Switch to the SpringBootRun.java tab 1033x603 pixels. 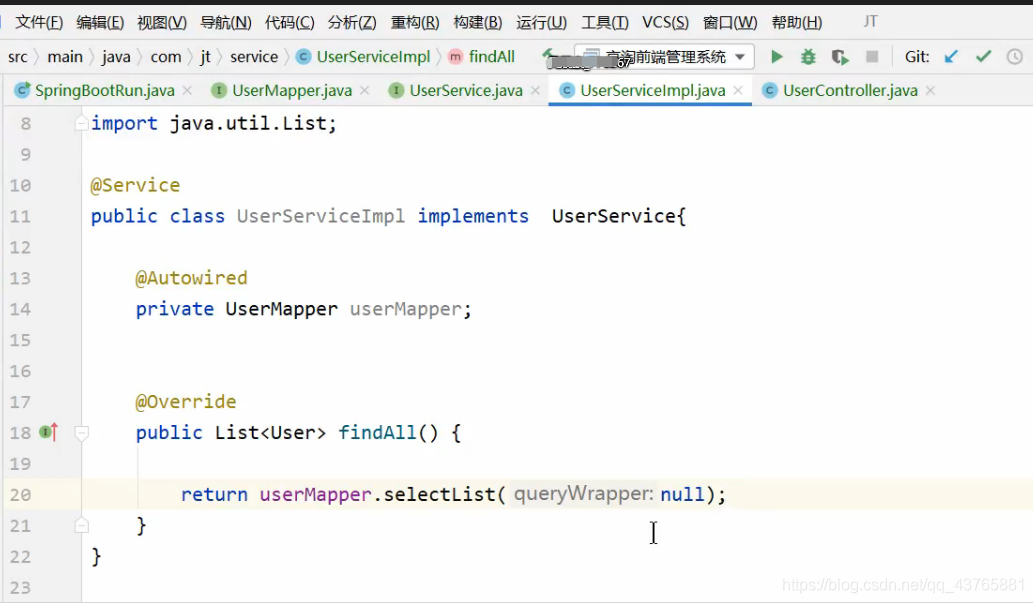pos(105,90)
